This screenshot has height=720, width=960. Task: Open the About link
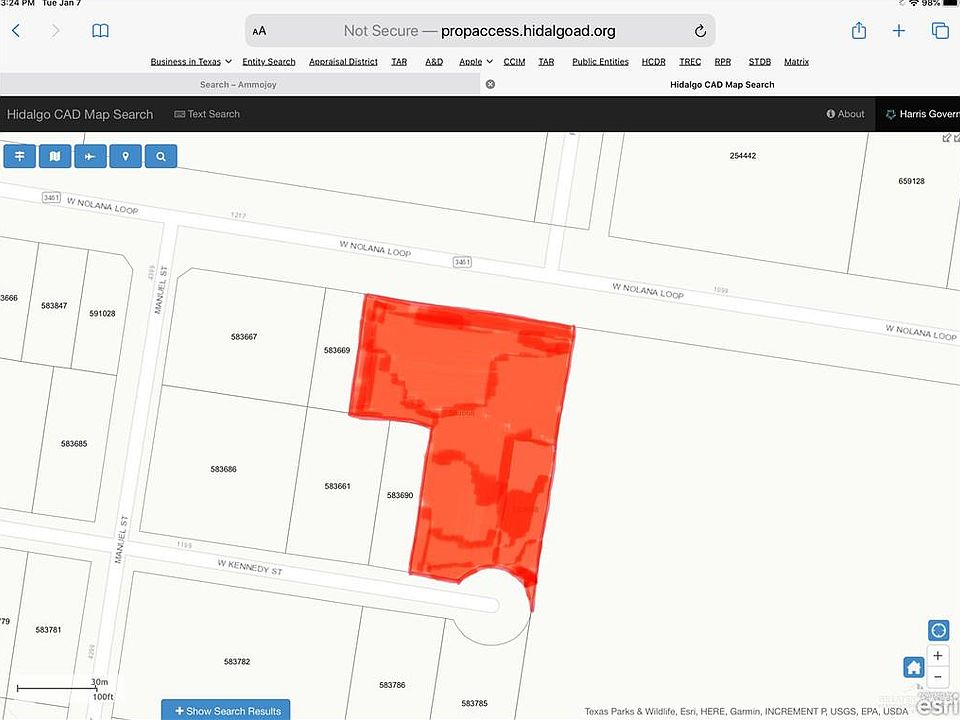[x=845, y=114]
